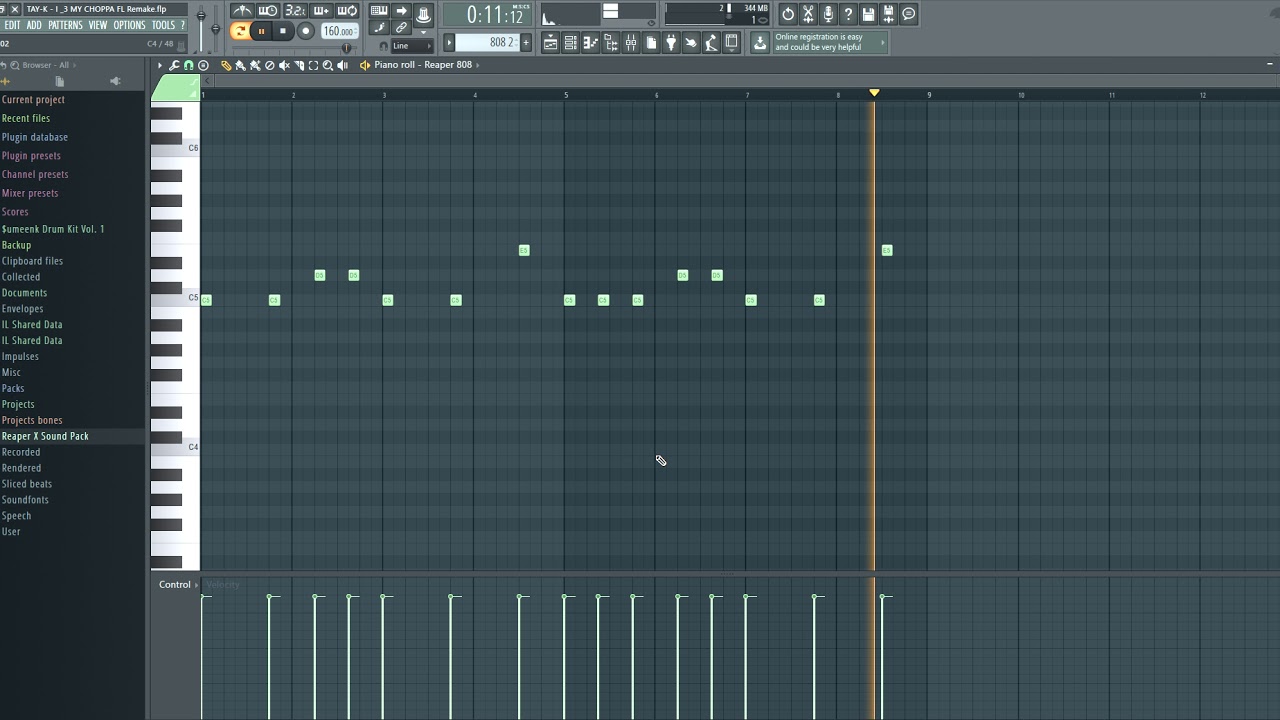Click the render as audio icon

[888, 14]
